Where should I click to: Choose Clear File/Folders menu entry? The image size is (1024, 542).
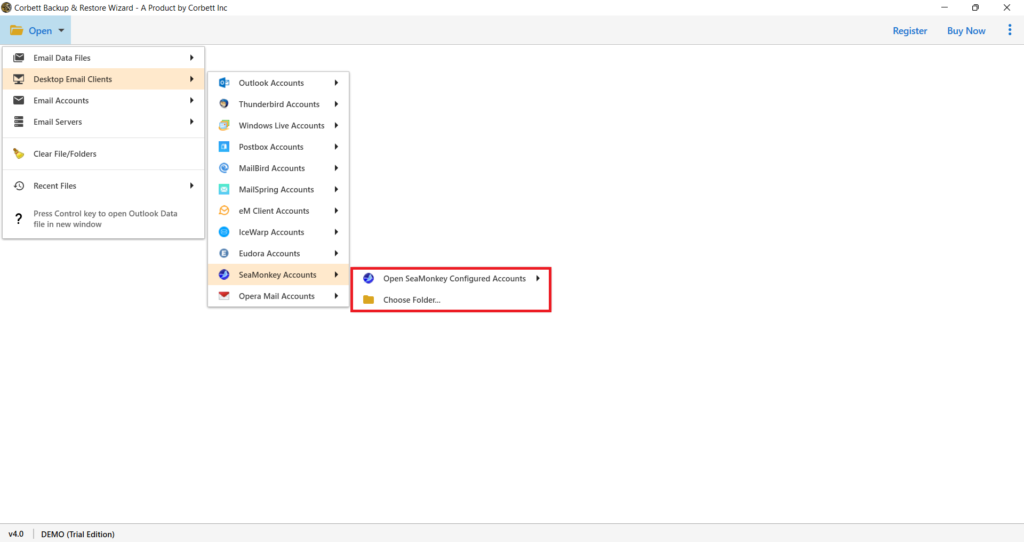[103, 153]
